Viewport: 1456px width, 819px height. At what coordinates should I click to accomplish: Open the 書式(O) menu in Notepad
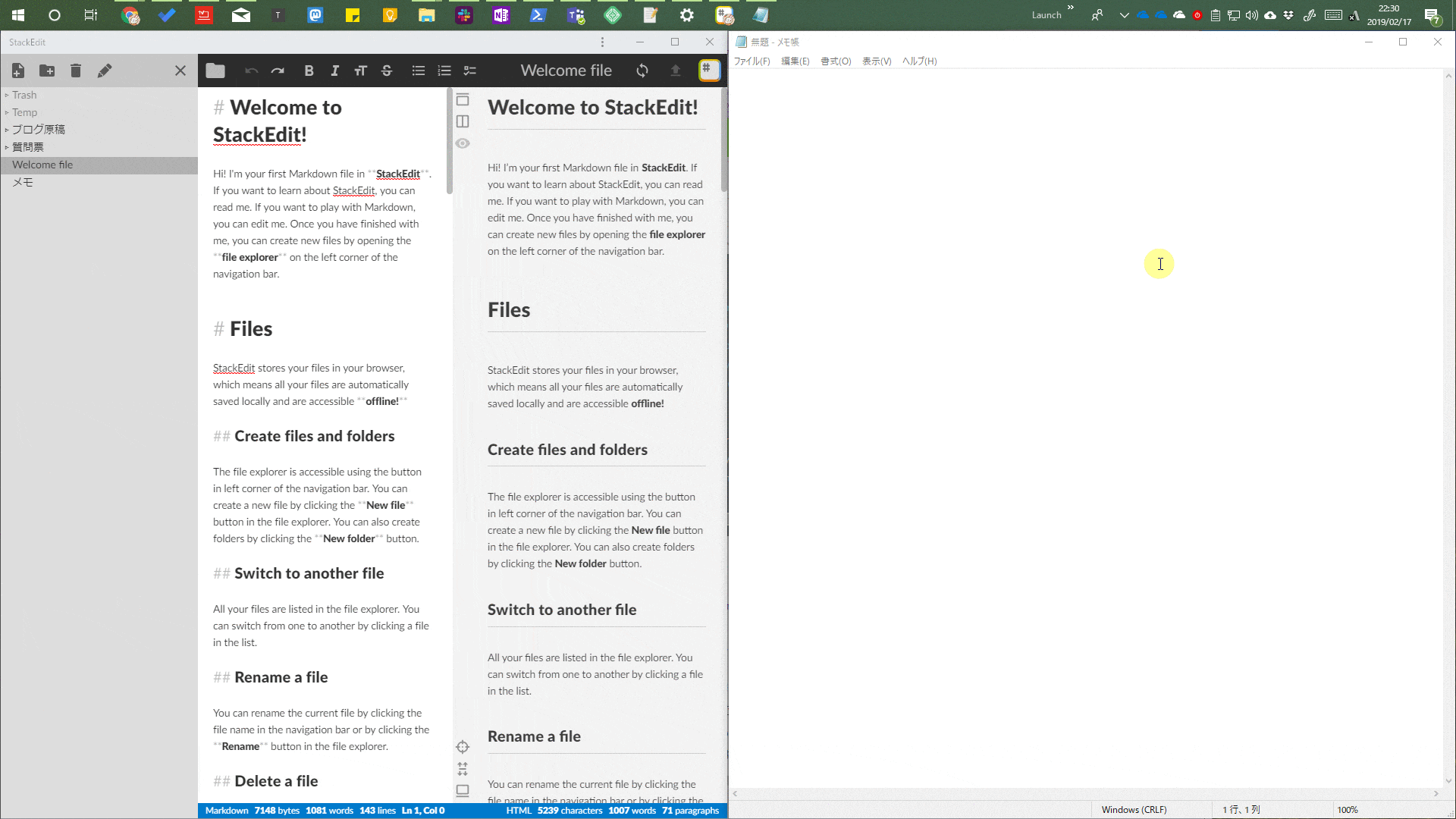(836, 61)
